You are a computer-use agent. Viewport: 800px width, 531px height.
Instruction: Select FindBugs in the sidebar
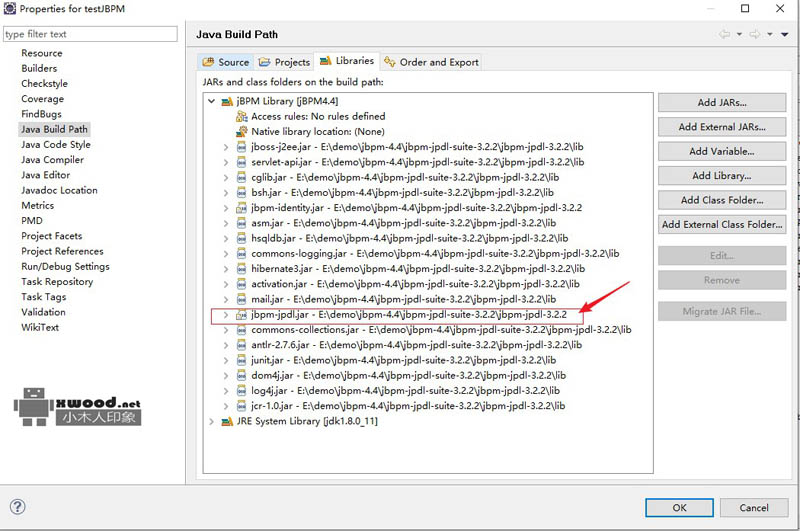[x=41, y=114]
